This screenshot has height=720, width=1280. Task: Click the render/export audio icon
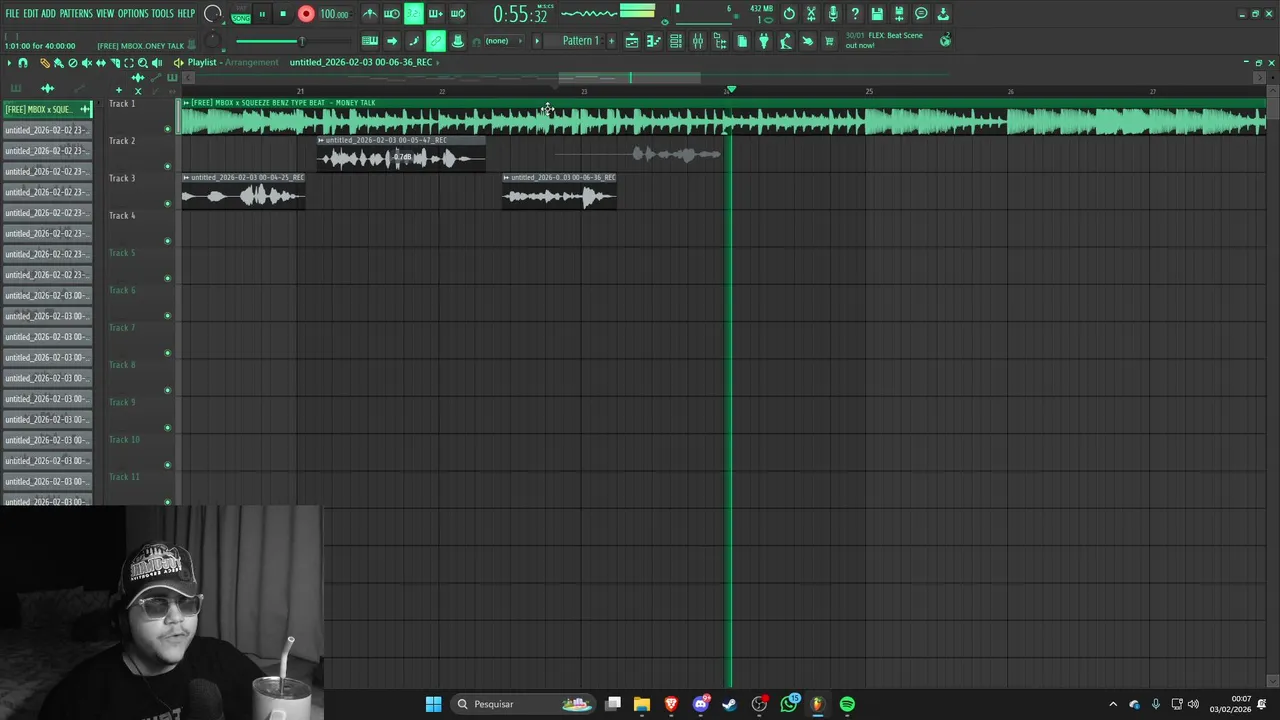click(x=899, y=14)
